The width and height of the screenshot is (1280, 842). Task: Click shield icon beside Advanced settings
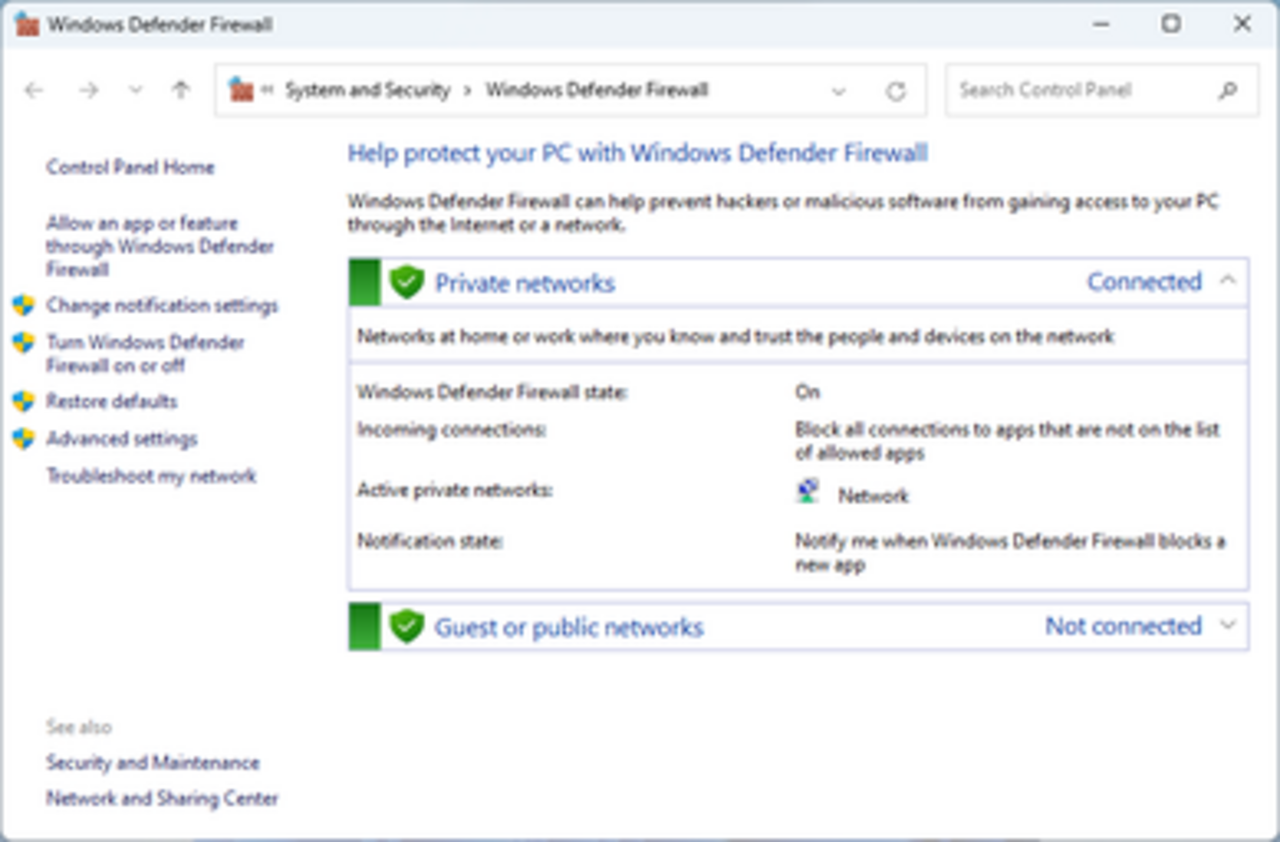[24, 439]
